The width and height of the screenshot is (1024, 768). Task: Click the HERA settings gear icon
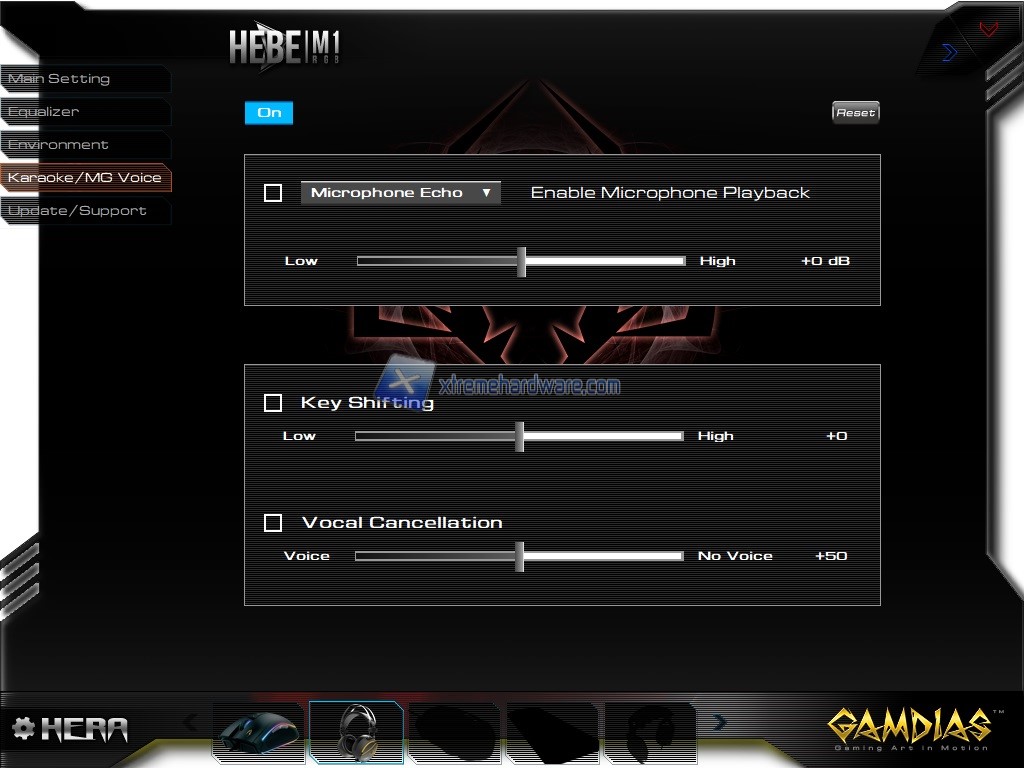tap(23, 729)
